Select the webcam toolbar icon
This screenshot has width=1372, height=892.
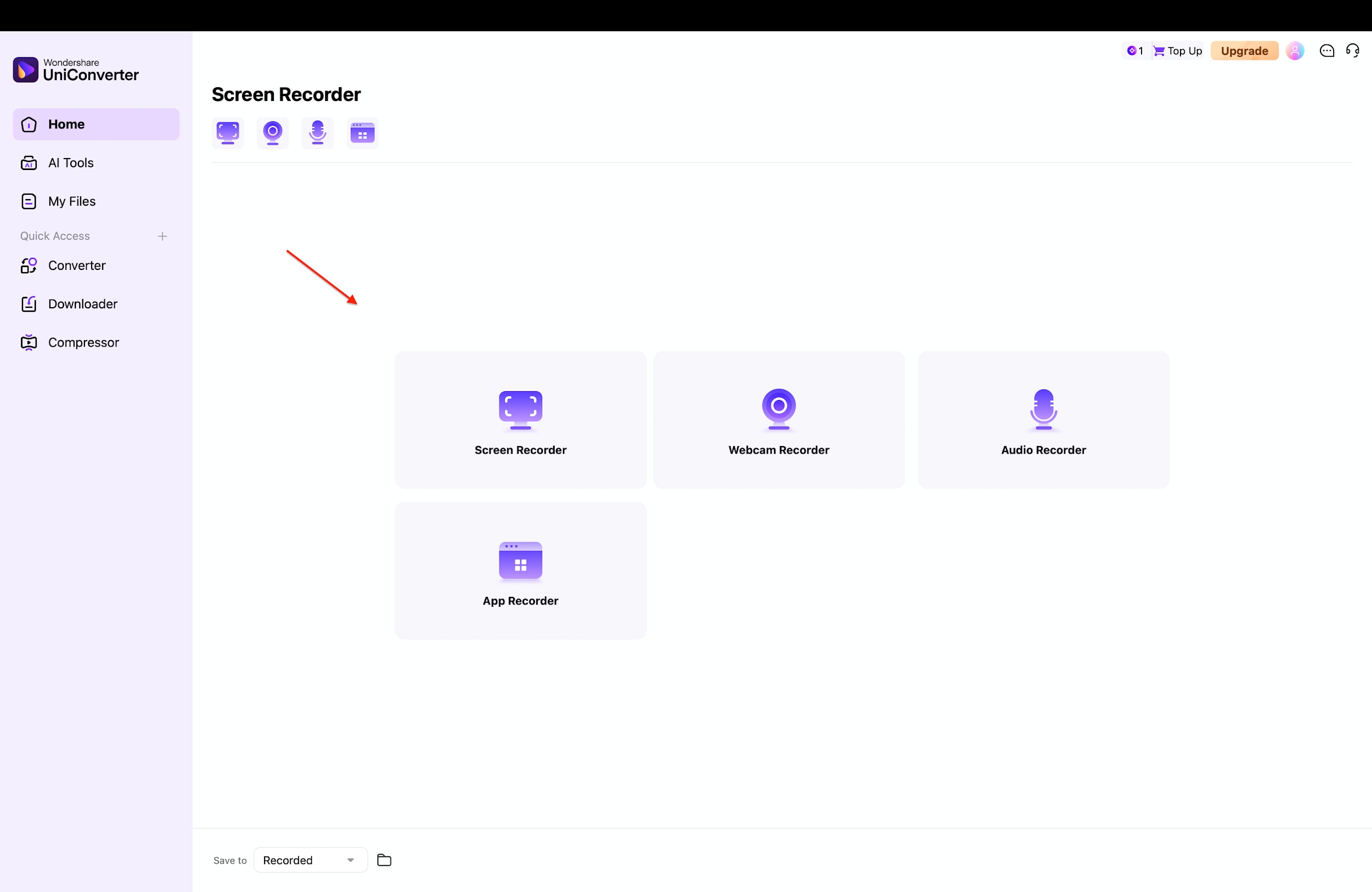(272, 133)
